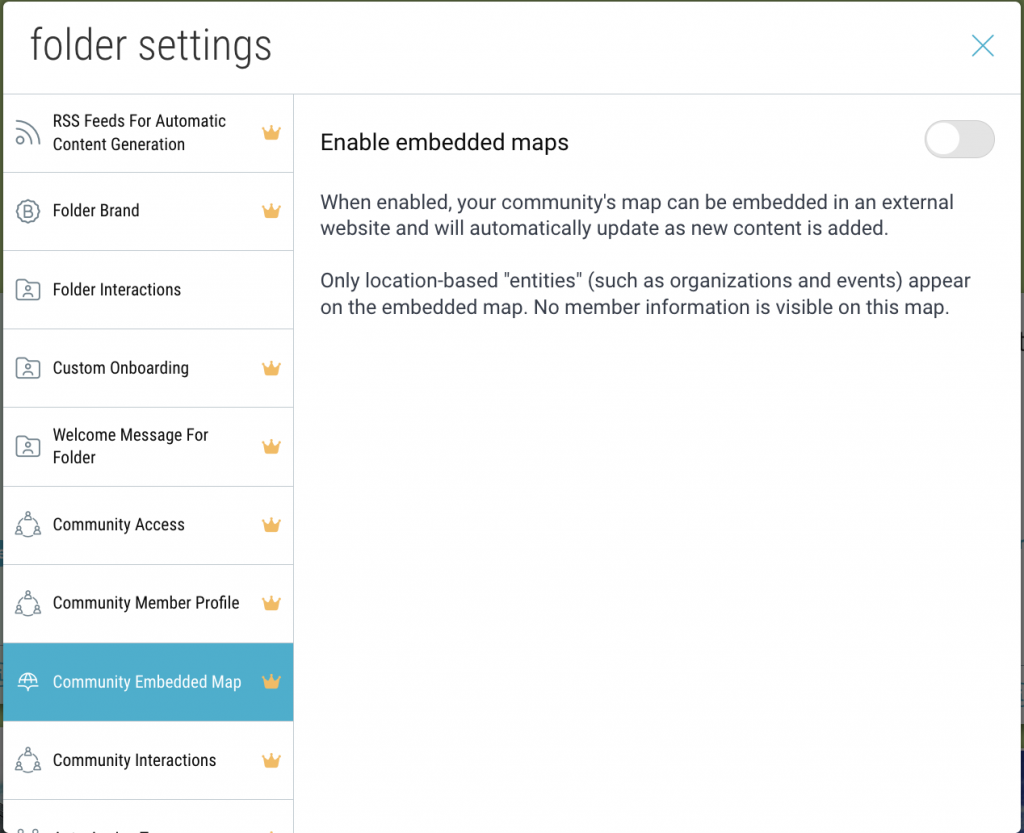Screen dimensions: 1024x833
Task: Open the Folder Interactions settings
Action: click(117, 290)
